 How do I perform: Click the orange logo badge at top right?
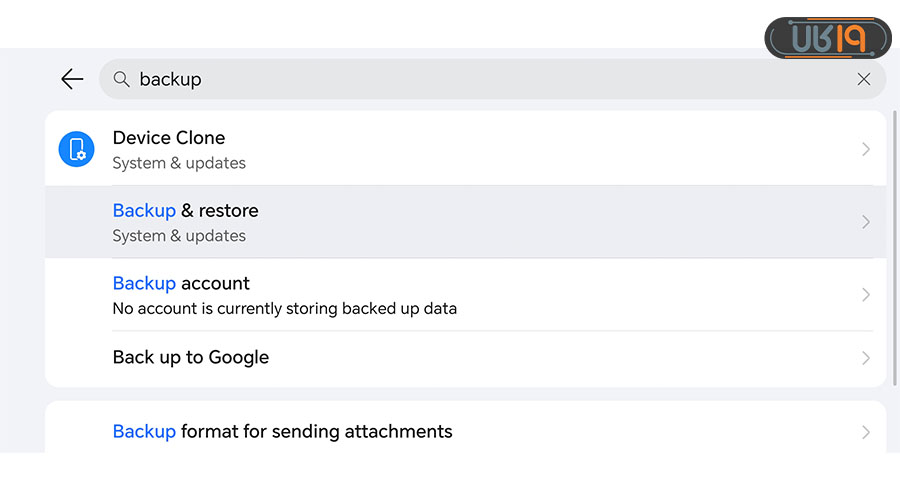(x=827, y=38)
